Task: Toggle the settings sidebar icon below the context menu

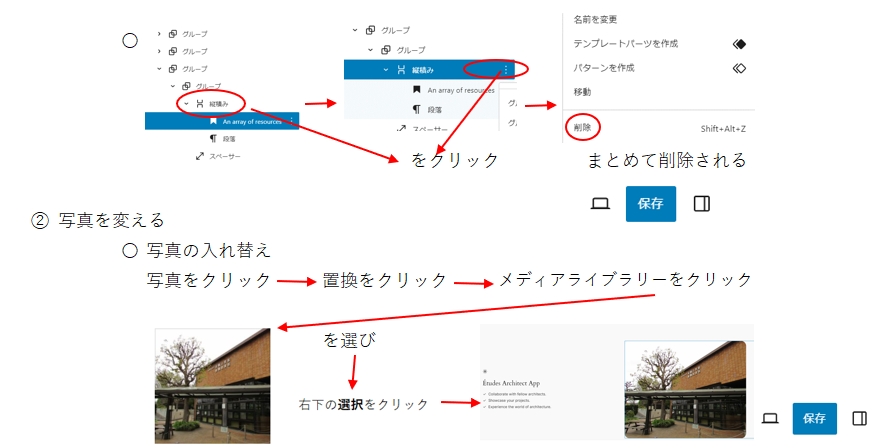Action: point(702,203)
